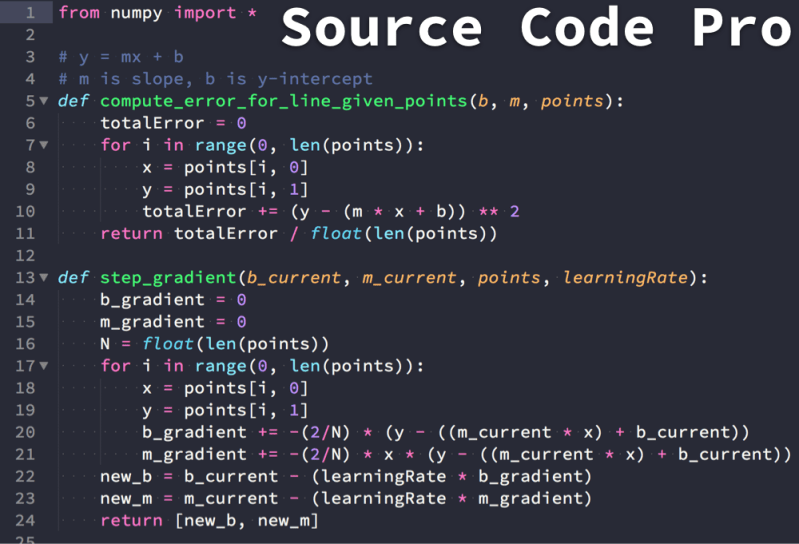Click 'b_gradient +=' statement on line 20
This screenshot has height=544, width=799.
(x=446, y=432)
